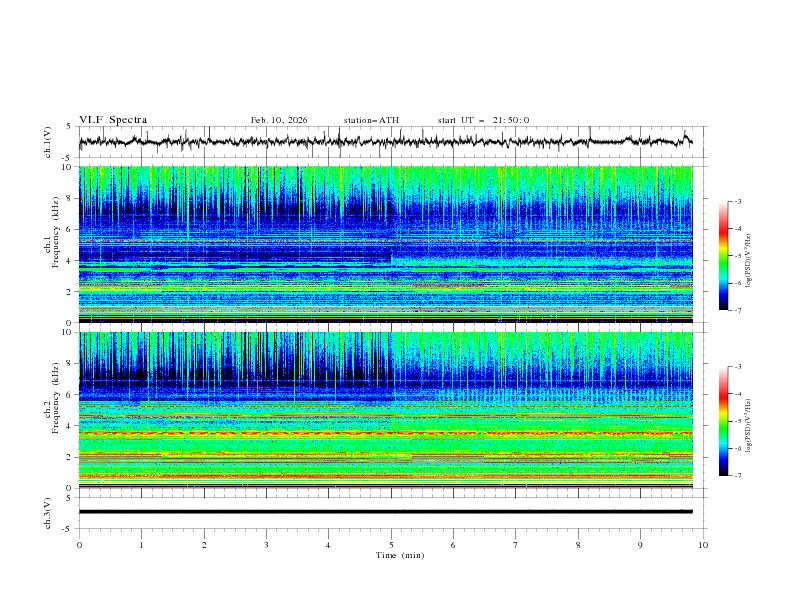Click the ch.1 Frequency (kHz) axis label
Viewport: 792px width, 612px height.
point(52,233)
